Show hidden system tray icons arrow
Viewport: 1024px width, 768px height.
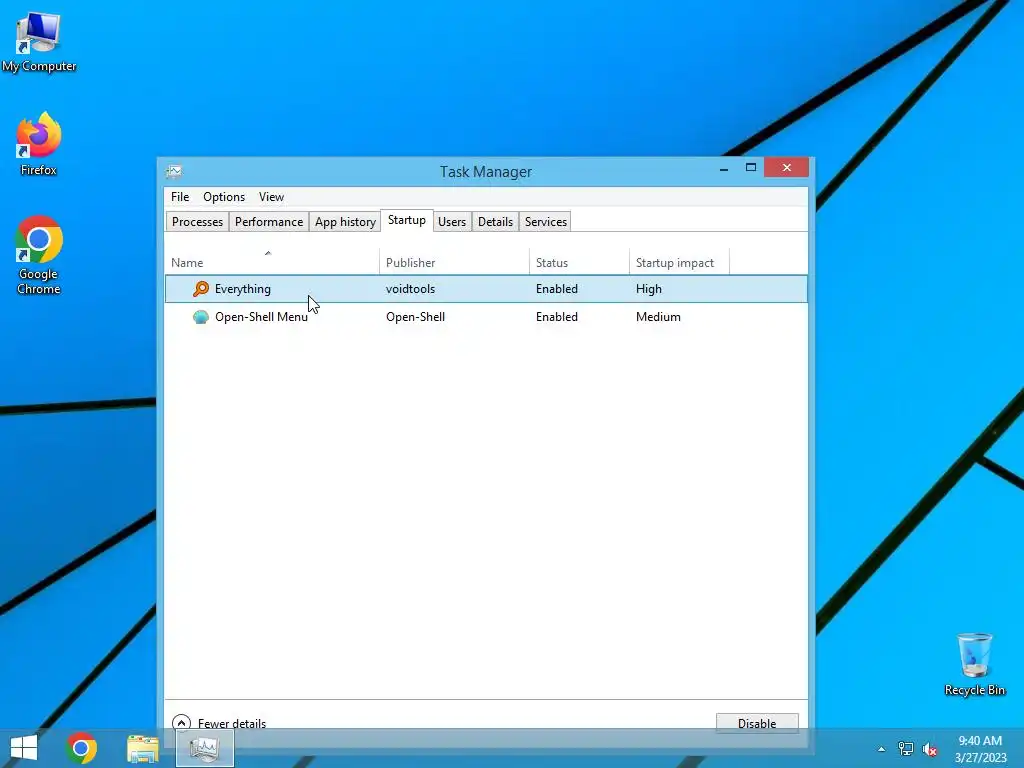pos(882,749)
